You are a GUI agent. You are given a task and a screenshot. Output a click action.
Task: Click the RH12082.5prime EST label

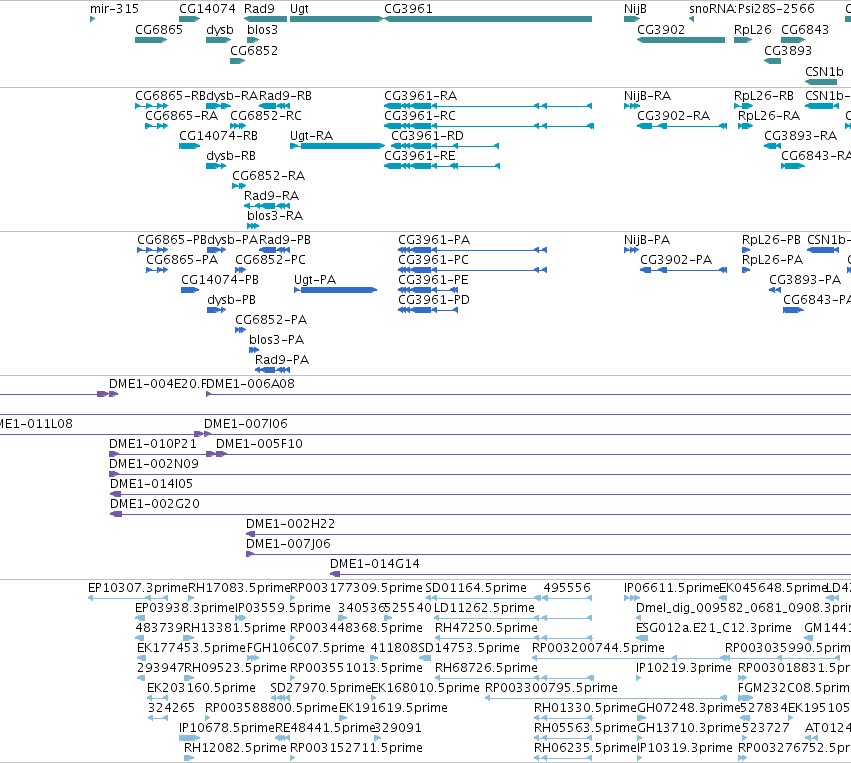tap(235, 748)
